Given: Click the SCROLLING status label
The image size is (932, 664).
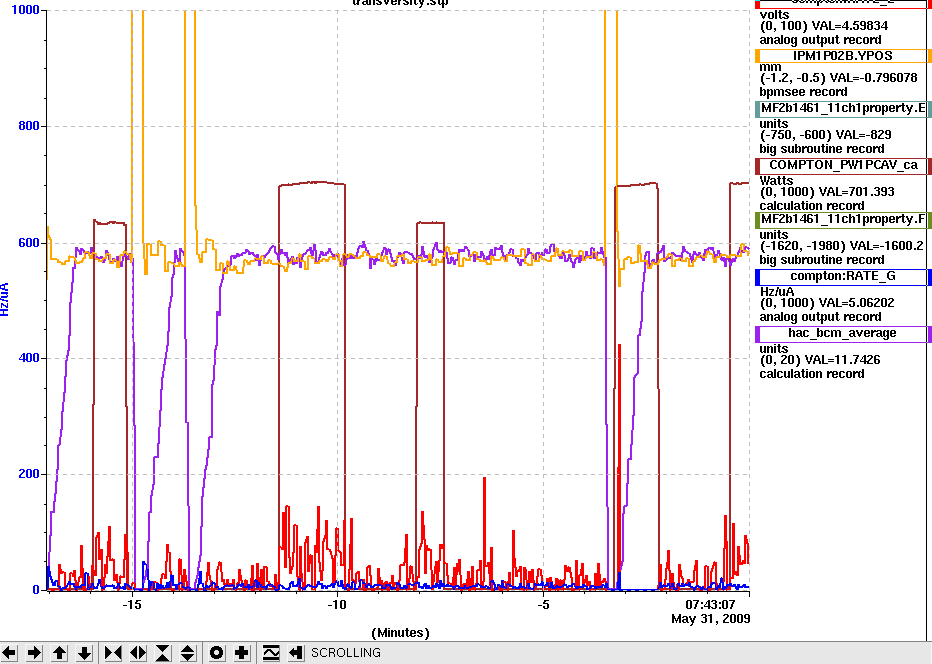Looking at the screenshot, I should [x=346, y=653].
